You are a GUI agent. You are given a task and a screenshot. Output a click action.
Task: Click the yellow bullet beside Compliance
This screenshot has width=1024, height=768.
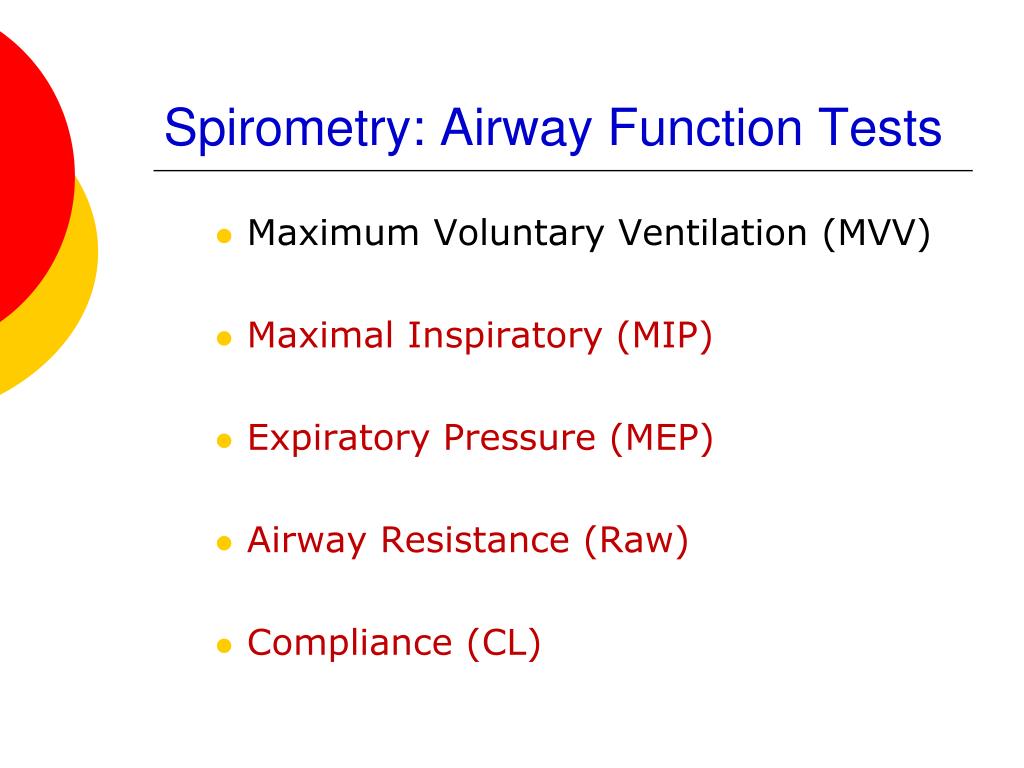(x=224, y=646)
